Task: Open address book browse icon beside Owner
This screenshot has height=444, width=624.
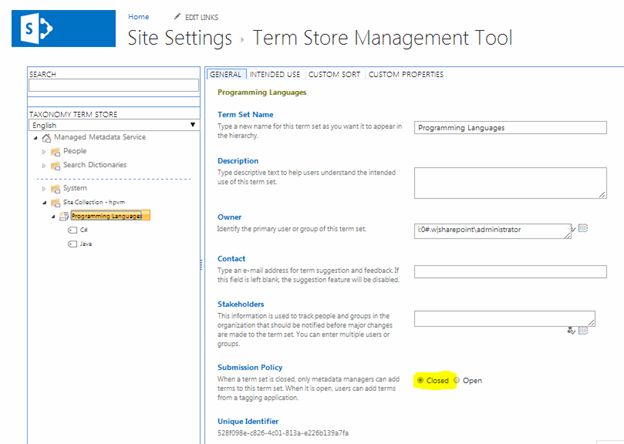Action: (583, 229)
